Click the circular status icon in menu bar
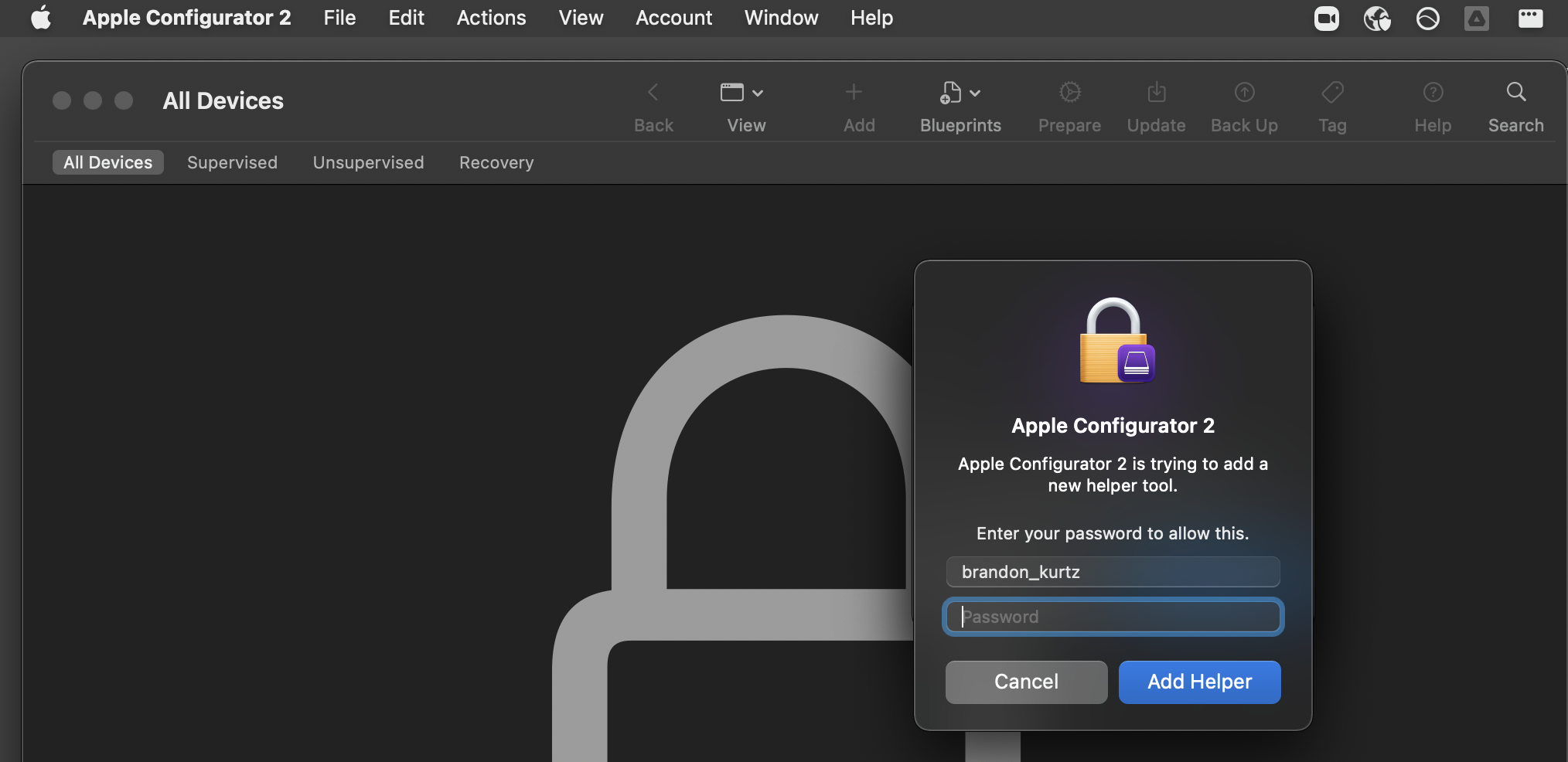 (1427, 18)
